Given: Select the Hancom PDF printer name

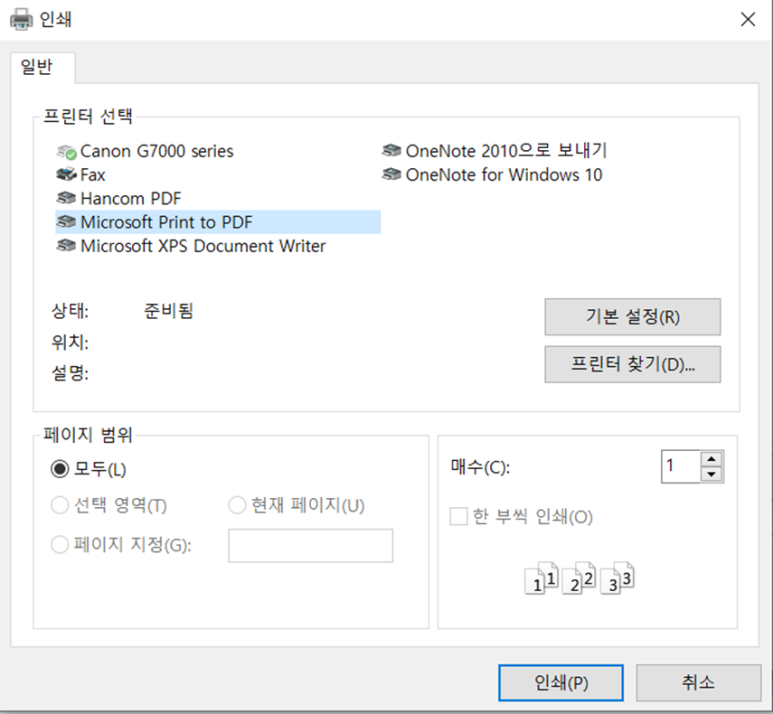Looking at the screenshot, I should [131, 198].
